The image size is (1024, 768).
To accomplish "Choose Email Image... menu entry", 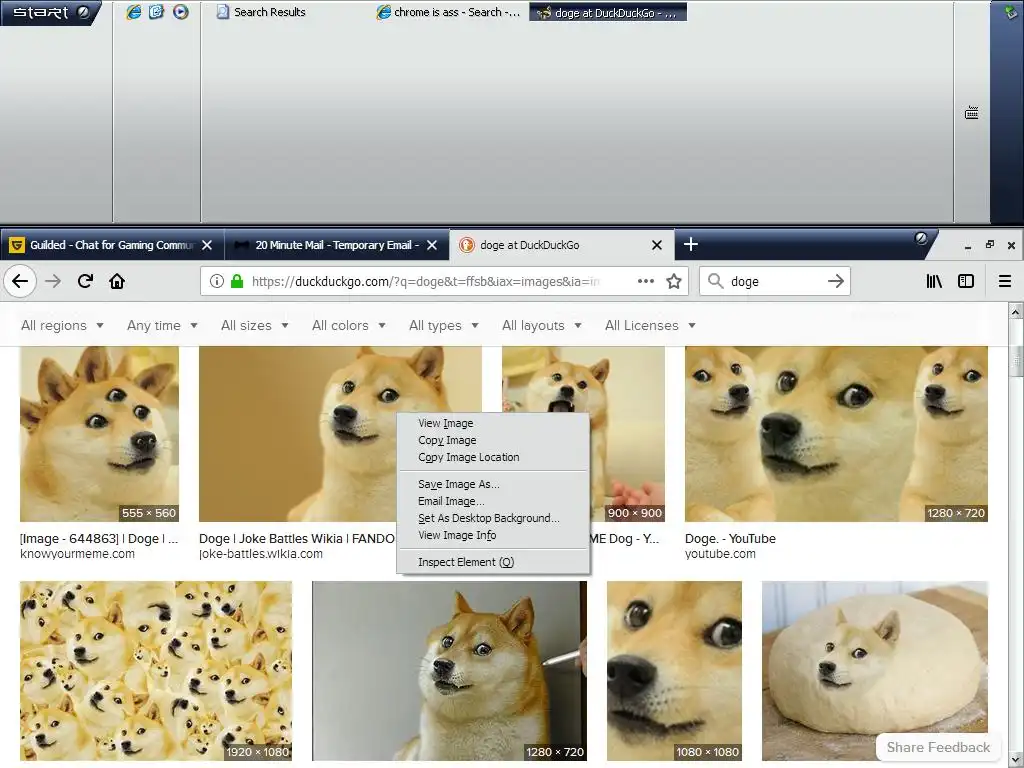I will tap(493, 501).
